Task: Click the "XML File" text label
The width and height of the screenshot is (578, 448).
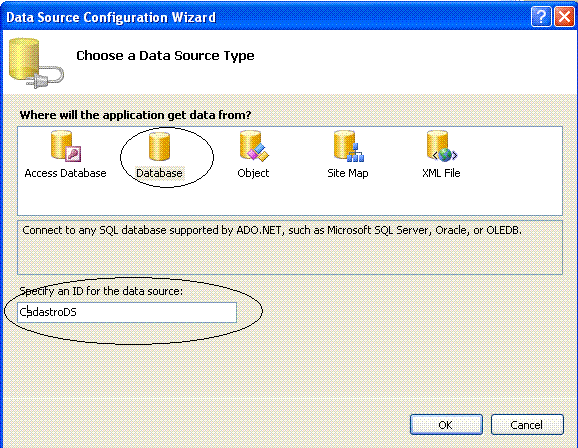Action: pos(441,173)
